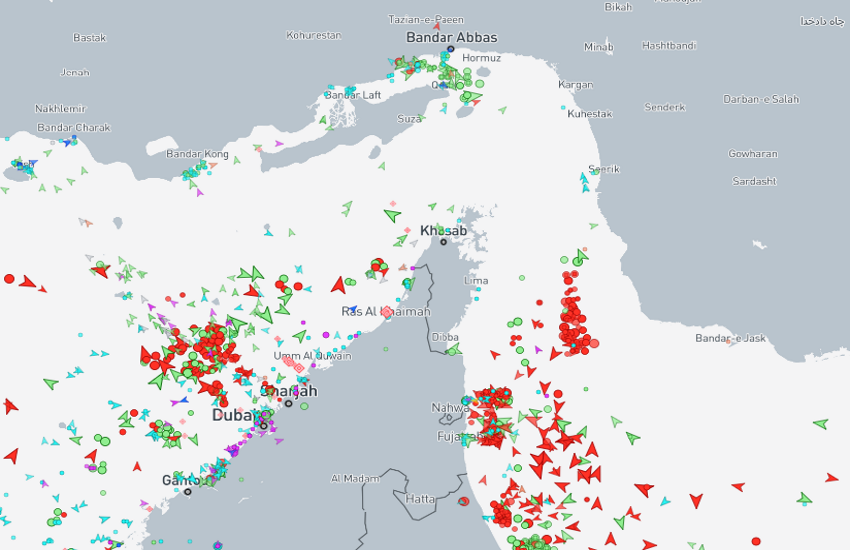Image resolution: width=850 pixels, height=550 pixels.
Task: Click the Bandar-e Jask label
Action: click(x=730, y=338)
